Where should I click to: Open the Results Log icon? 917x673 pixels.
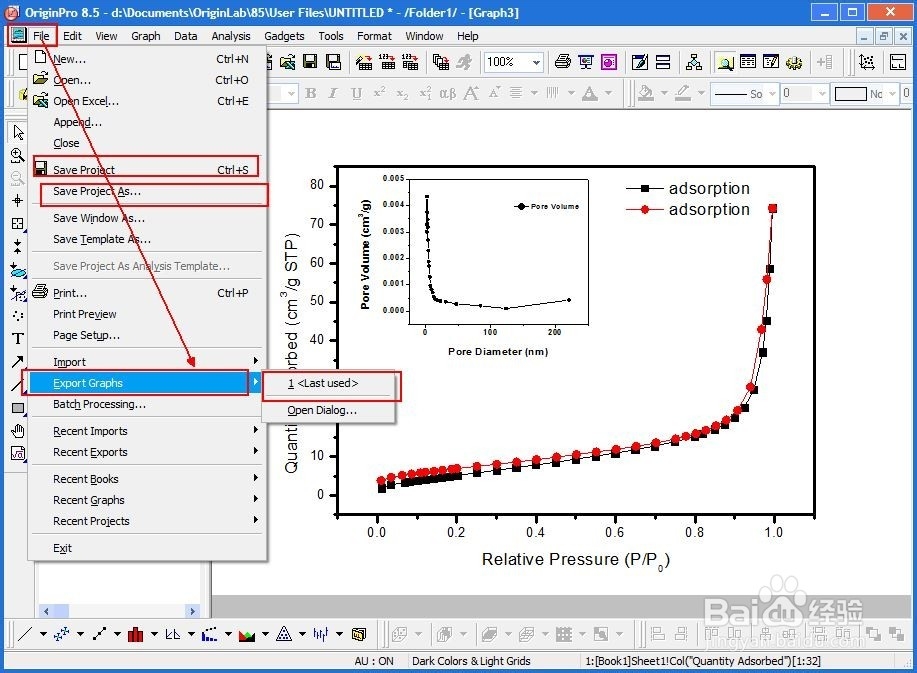click(x=748, y=61)
